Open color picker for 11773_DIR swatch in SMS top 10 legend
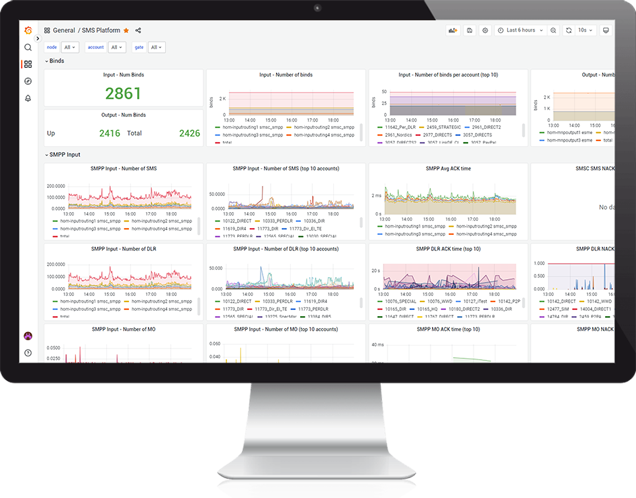This screenshot has width=636, height=498. (x=251, y=229)
